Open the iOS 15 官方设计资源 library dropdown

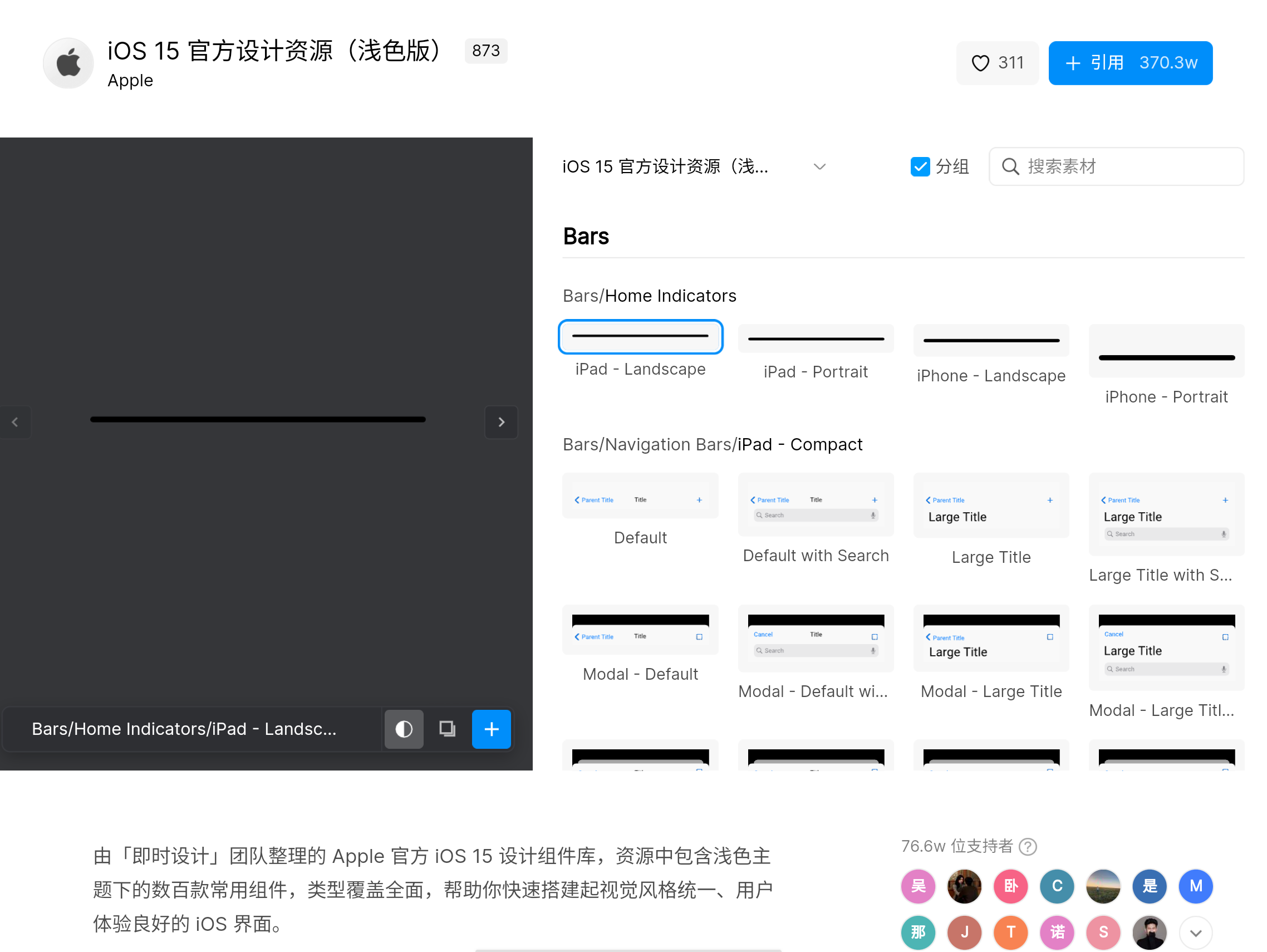click(694, 166)
